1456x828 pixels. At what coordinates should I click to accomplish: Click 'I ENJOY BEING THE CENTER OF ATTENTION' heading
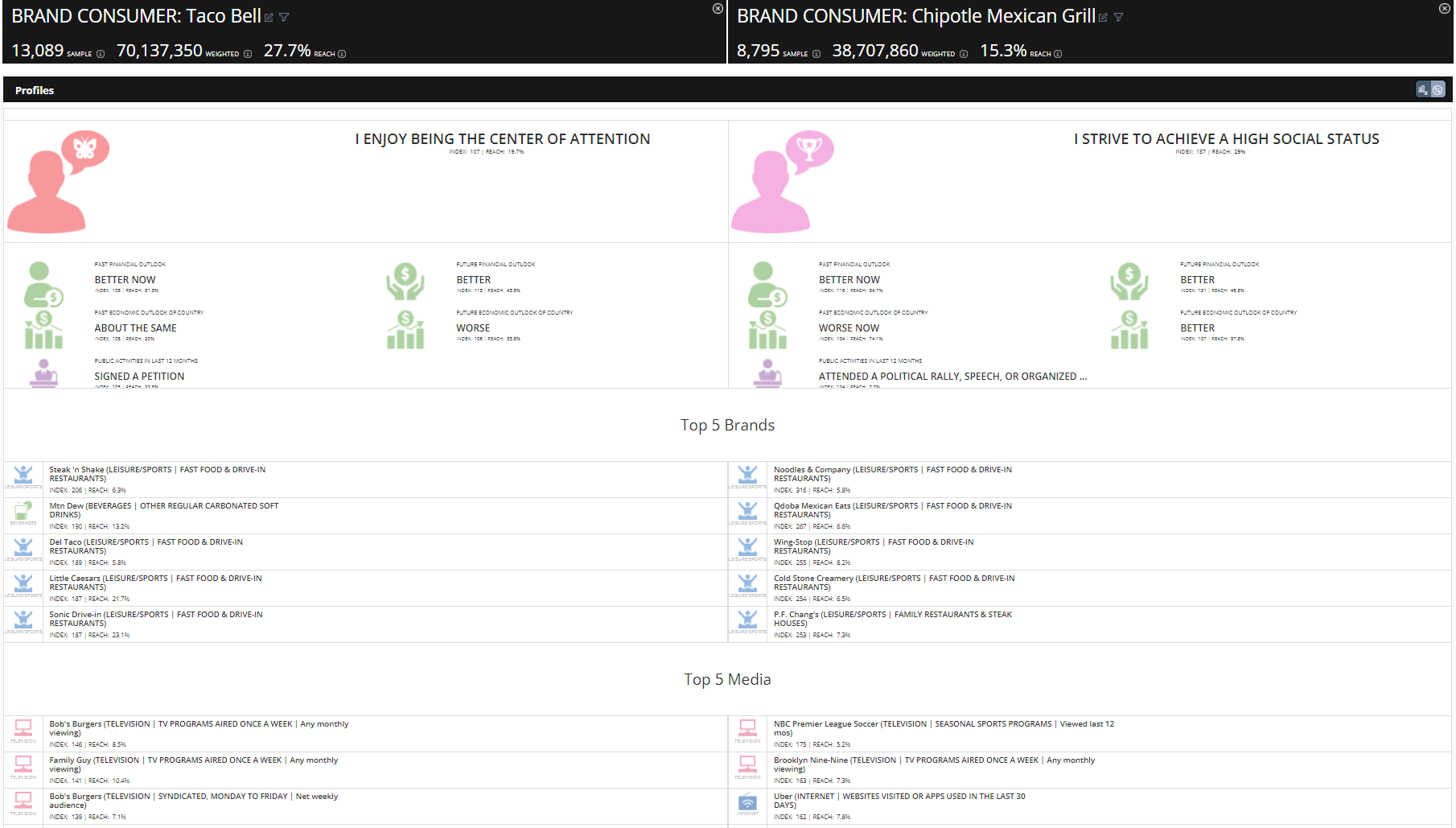503,139
